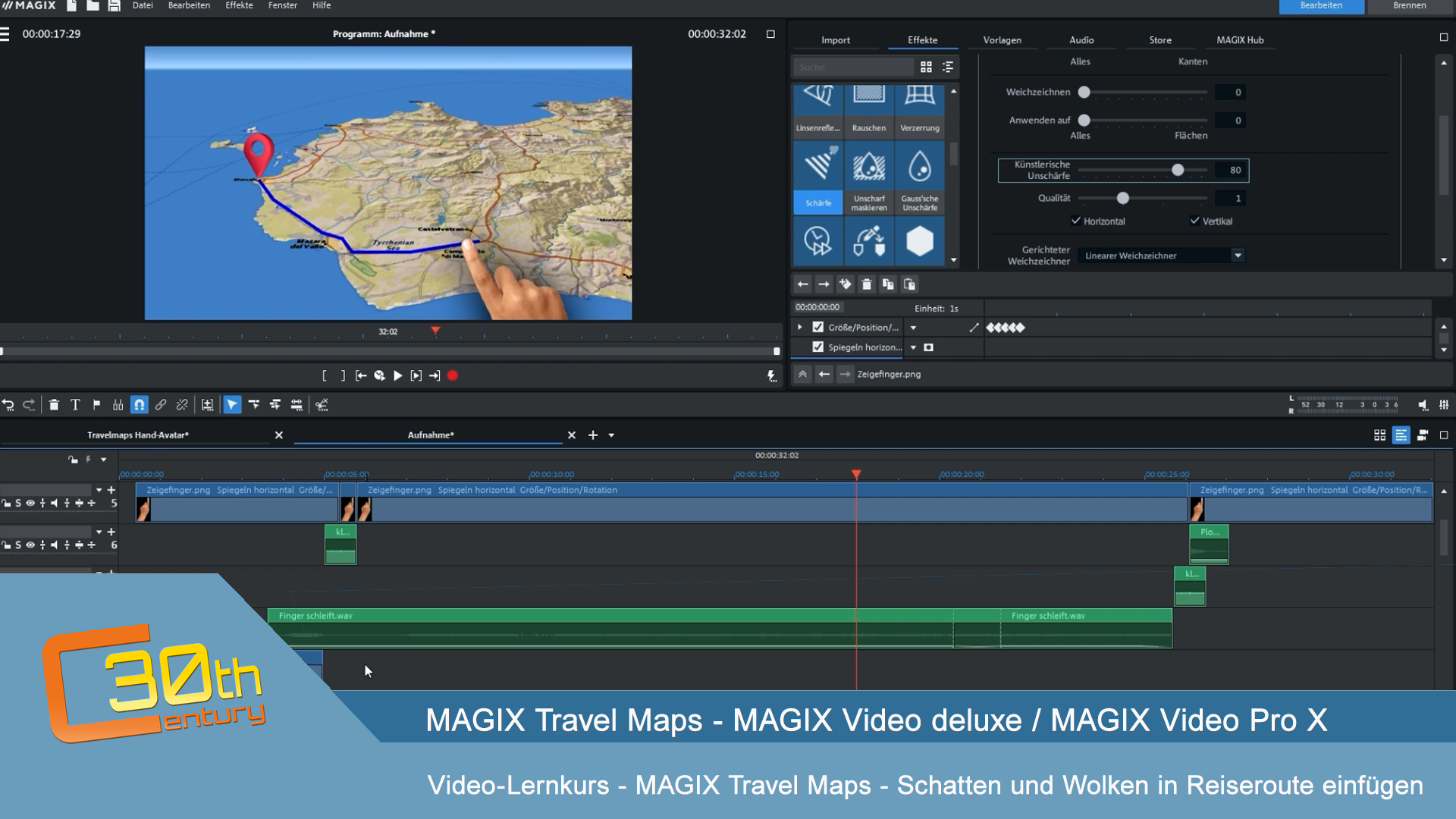Open track 6 header dropdown arrow
Viewport: 1456px width, 819px height.
tap(99, 532)
